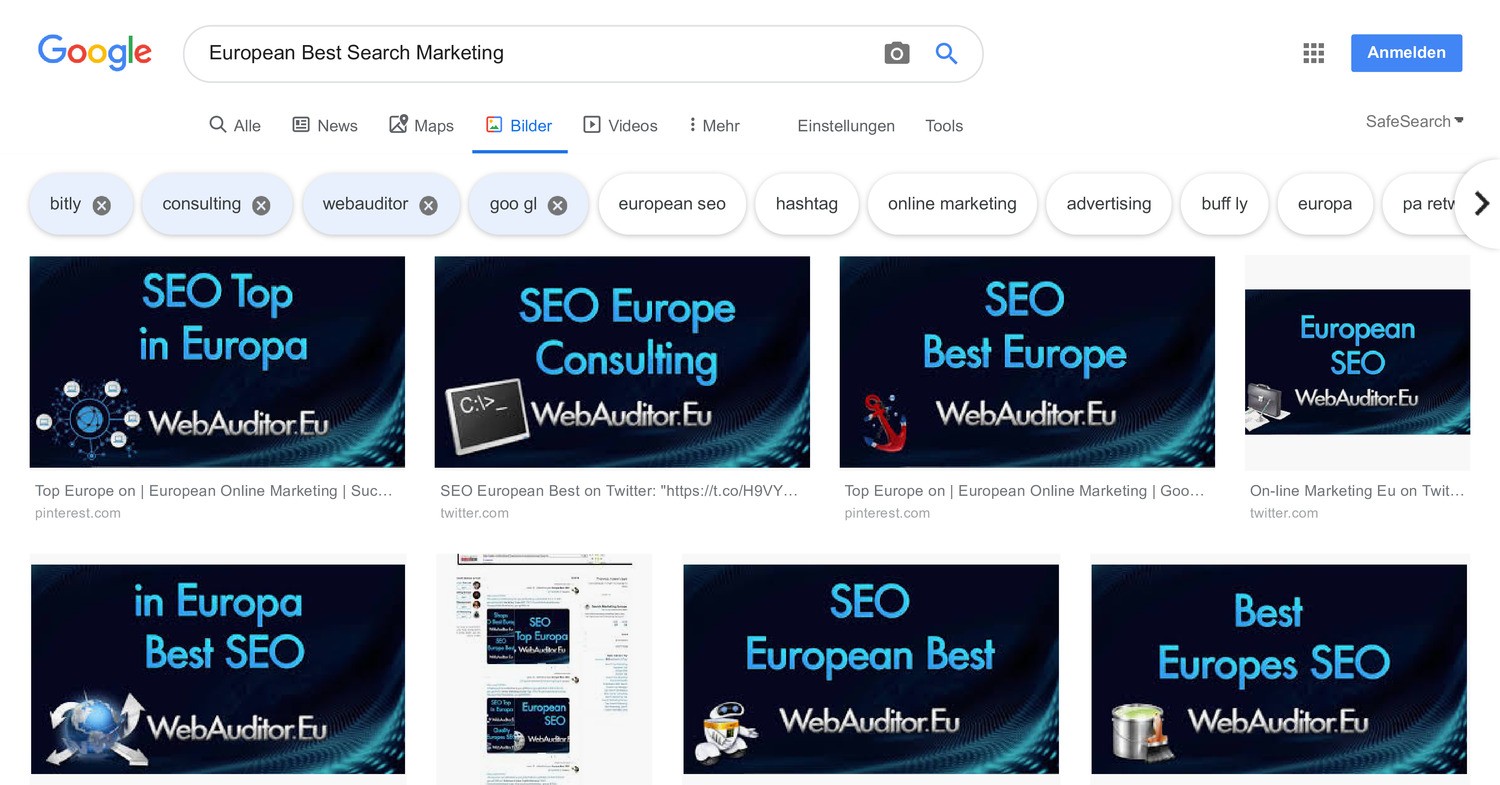This screenshot has width=1500, height=785.
Task: Open the Google apps grid icon
Action: (1313, 52)
